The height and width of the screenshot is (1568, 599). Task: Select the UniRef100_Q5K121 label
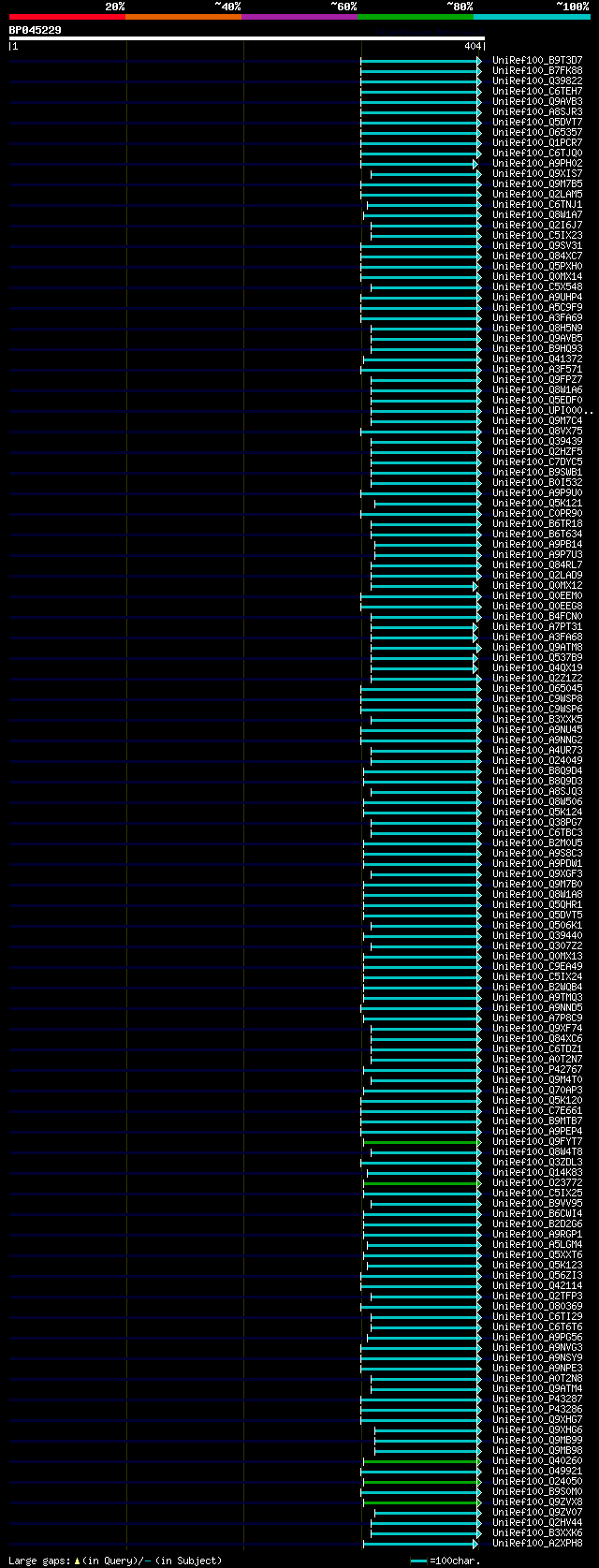(537, 503)
